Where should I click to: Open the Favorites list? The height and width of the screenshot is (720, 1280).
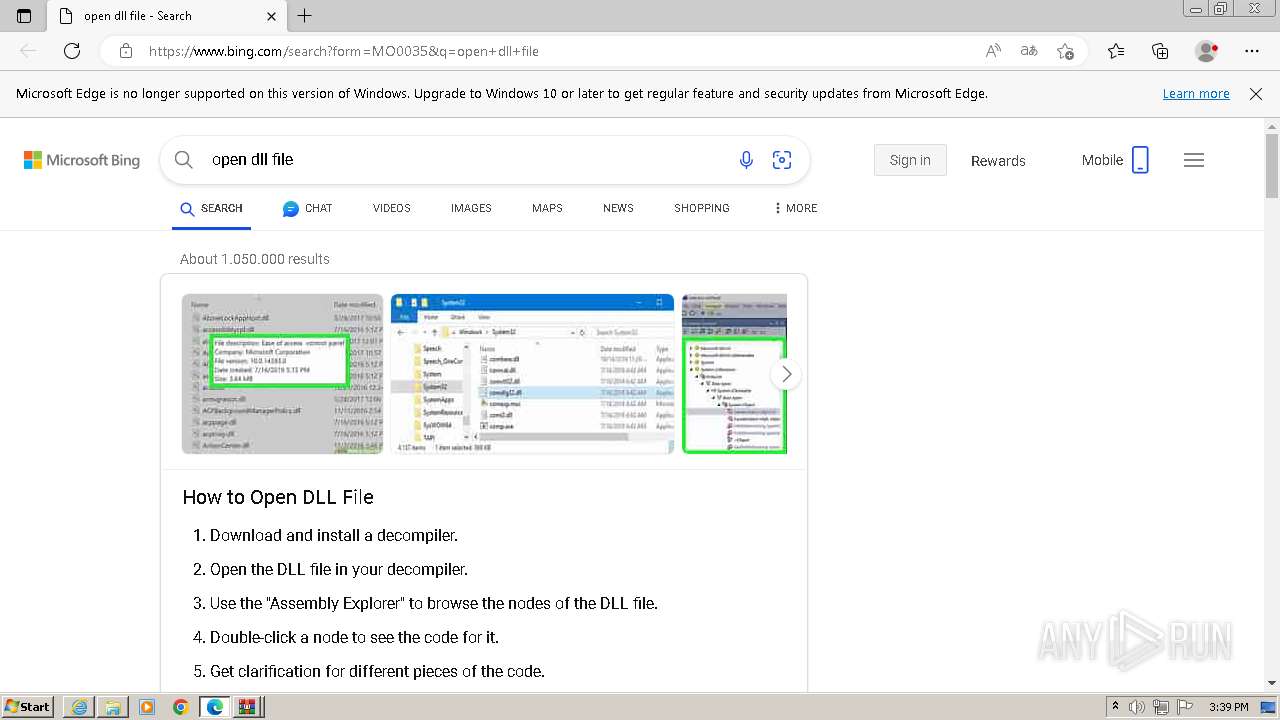1116,51
